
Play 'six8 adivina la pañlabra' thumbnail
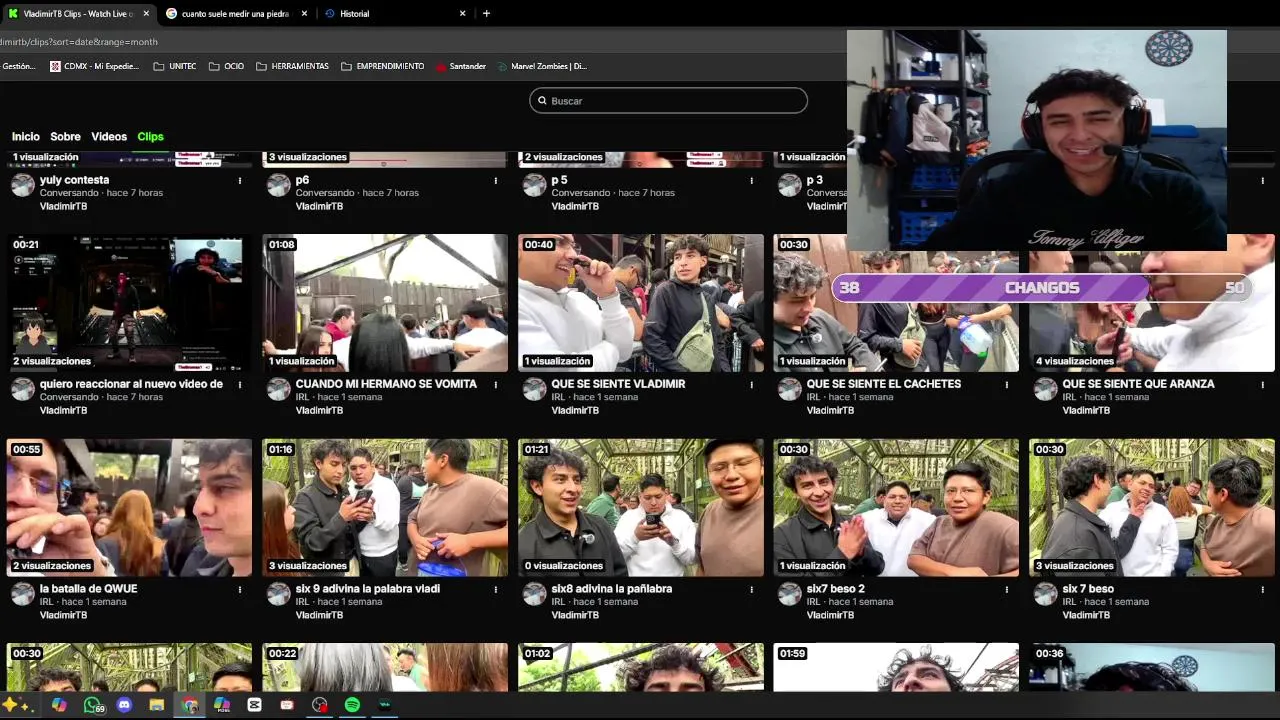pyautogui.click(x=641, y=508)
